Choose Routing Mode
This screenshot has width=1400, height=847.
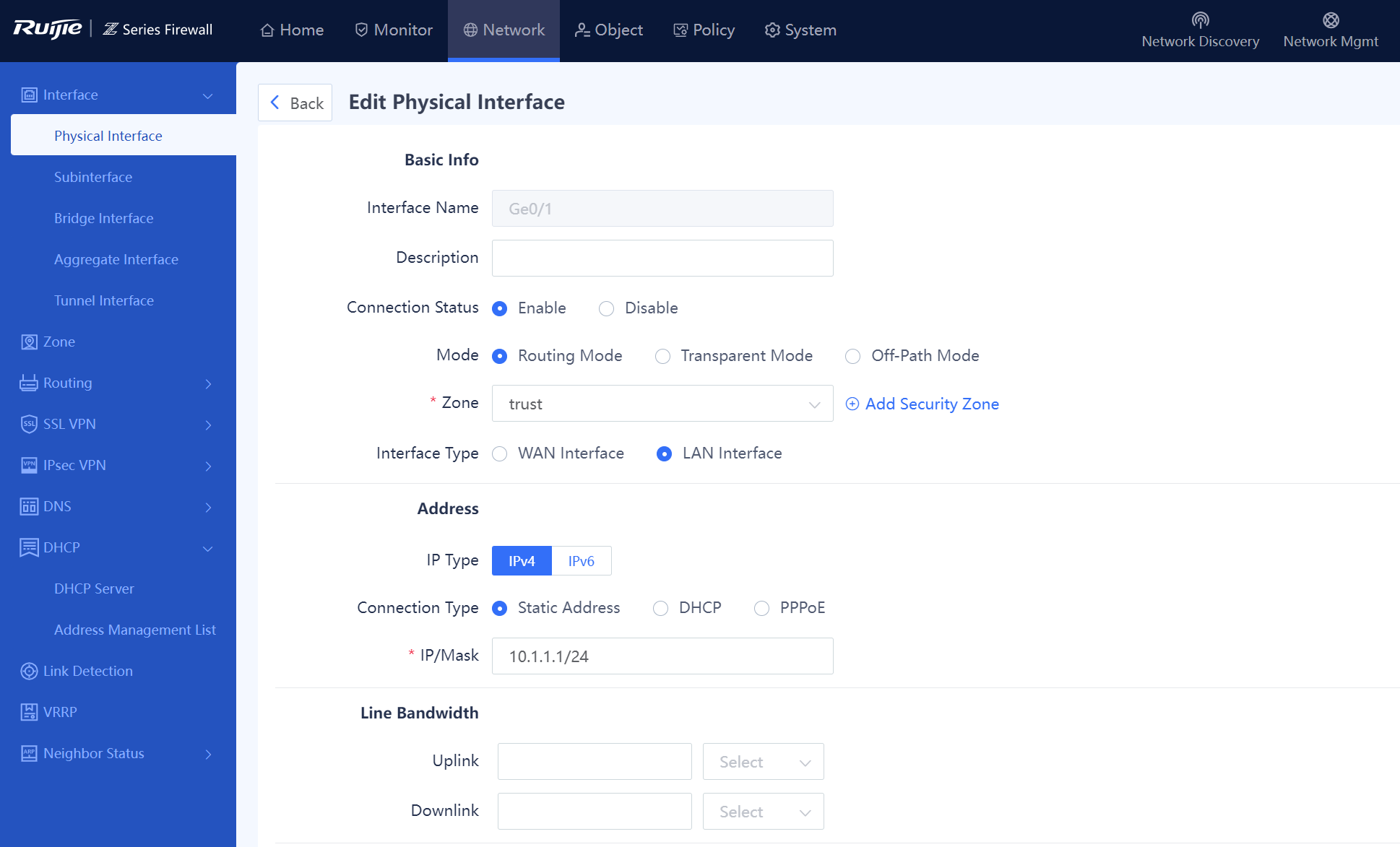(499, 356)
